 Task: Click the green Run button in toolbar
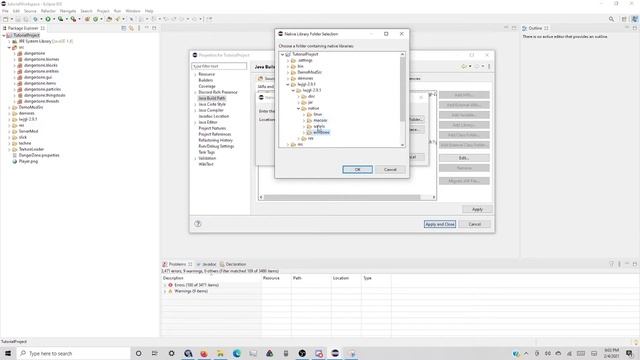[x=48, y=19]
